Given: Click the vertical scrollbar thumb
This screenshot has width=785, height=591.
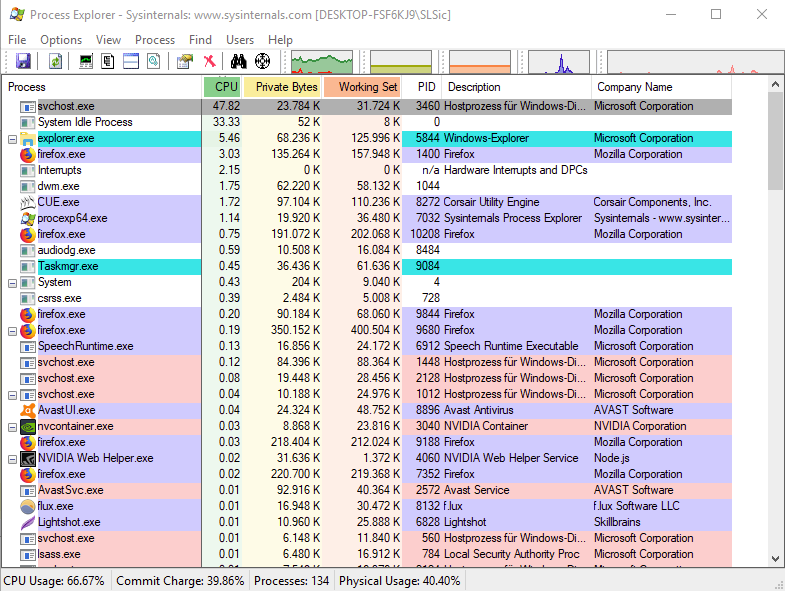Looking at the screenshot, I should coord(775,141).
